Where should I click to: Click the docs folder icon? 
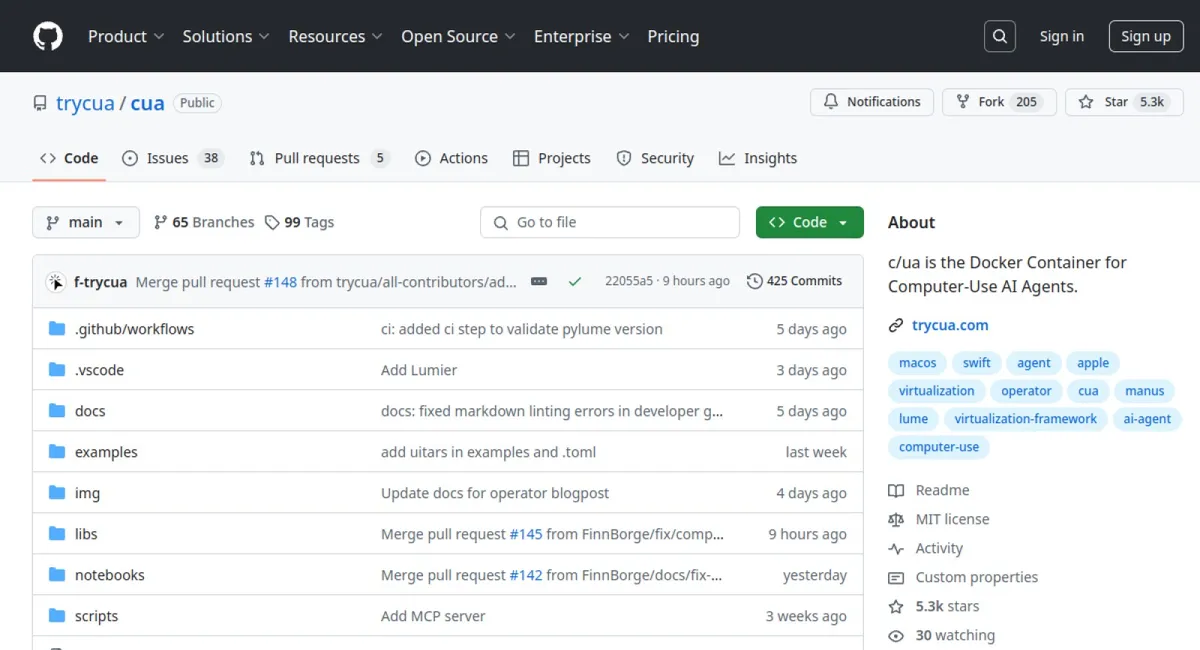click(57, 411)
